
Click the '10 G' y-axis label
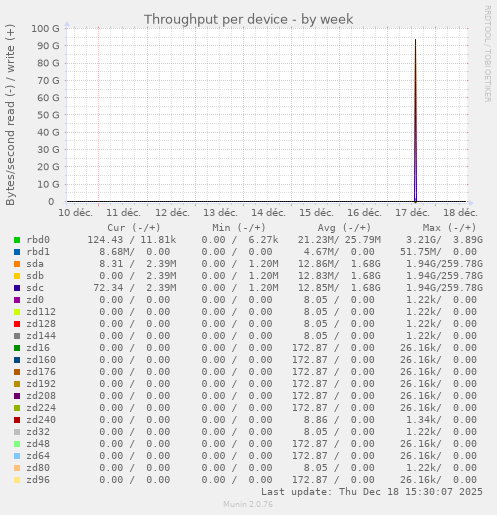[48, 184]
